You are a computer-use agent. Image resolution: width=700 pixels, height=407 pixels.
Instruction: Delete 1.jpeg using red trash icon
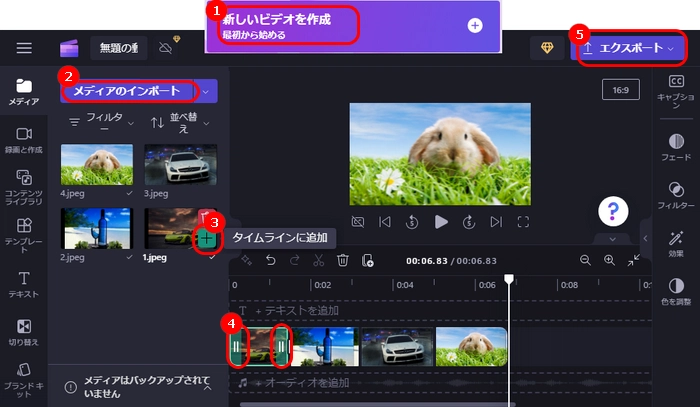tap(204, 216)
